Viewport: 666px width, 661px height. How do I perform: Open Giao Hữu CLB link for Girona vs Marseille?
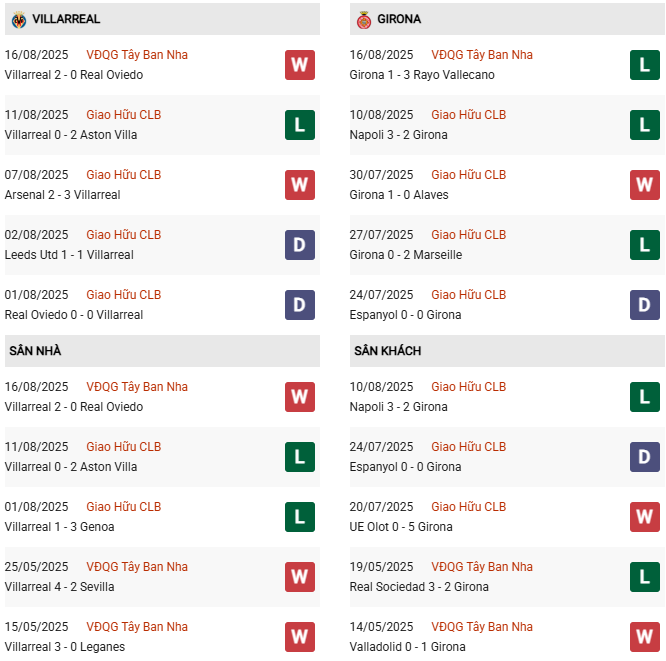click(x=468, y=235)
